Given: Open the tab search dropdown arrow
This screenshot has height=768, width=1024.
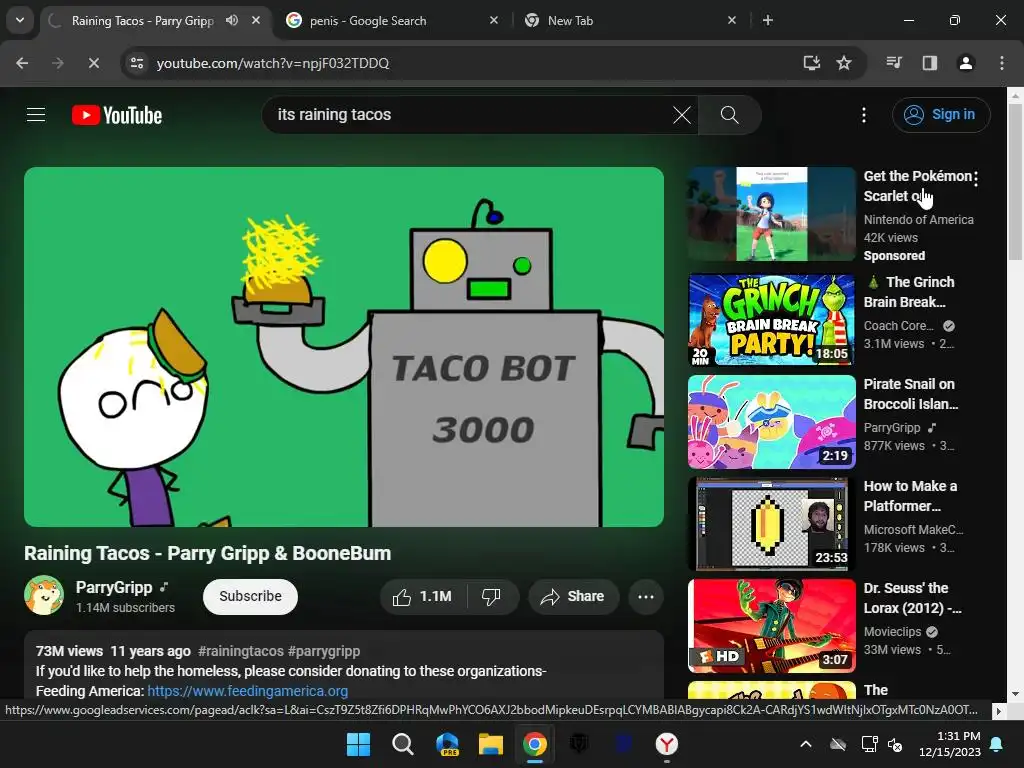Looking at the screenshot, I should coord(20,20).
